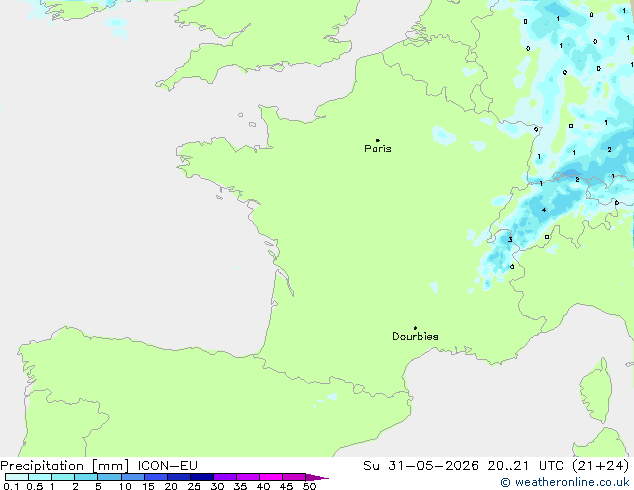Click the Dourbies city label
This screenshot has height=490, width=634.
415,336
